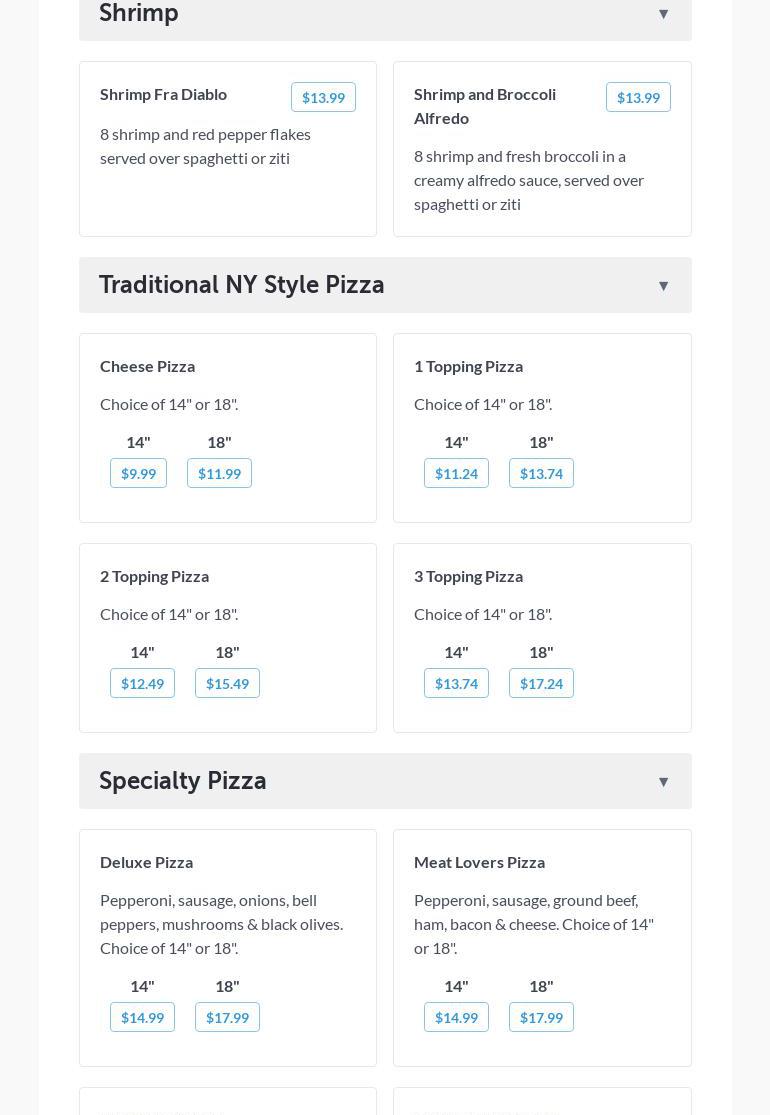770x1115 pixels.
Task: Select 18" Meat Lovers Pizza $17.99
Action: [541, 1017]
